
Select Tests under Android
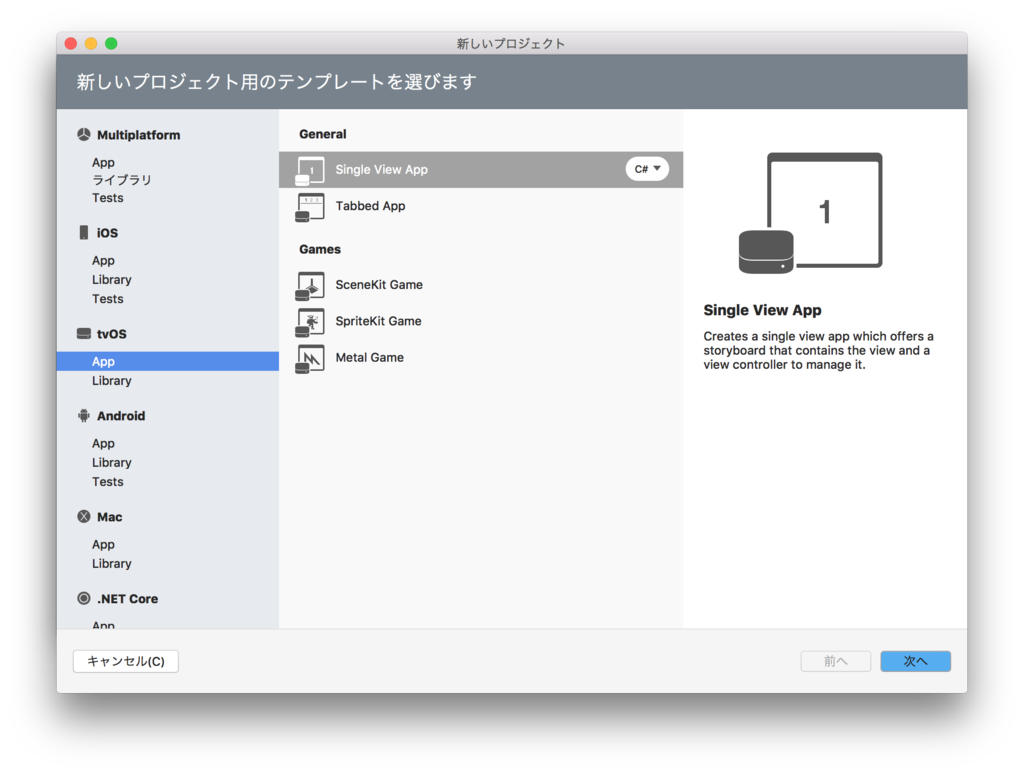pos(108,481)
